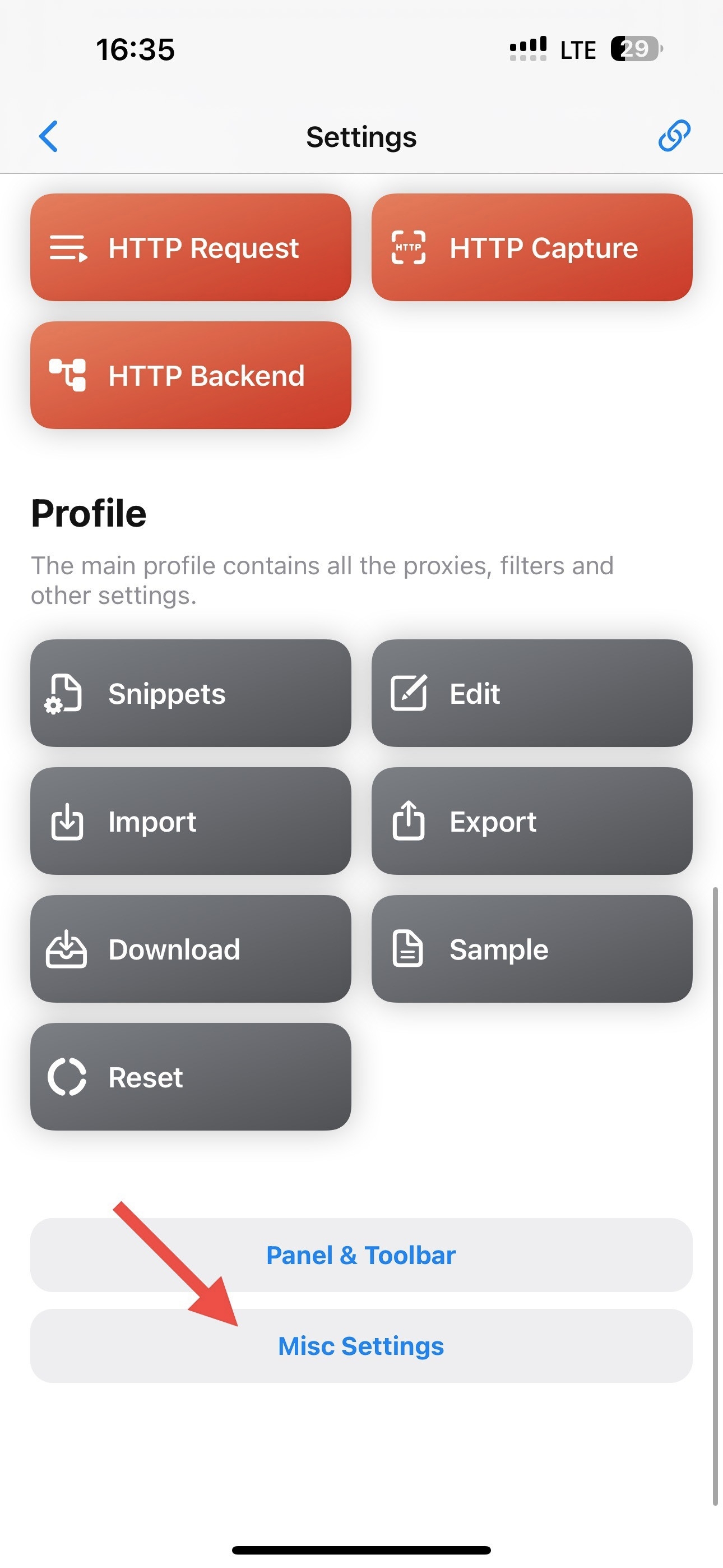Tap the battery indicator in status bar
This screenshot has height=1568, width=723.
point(636,49)
